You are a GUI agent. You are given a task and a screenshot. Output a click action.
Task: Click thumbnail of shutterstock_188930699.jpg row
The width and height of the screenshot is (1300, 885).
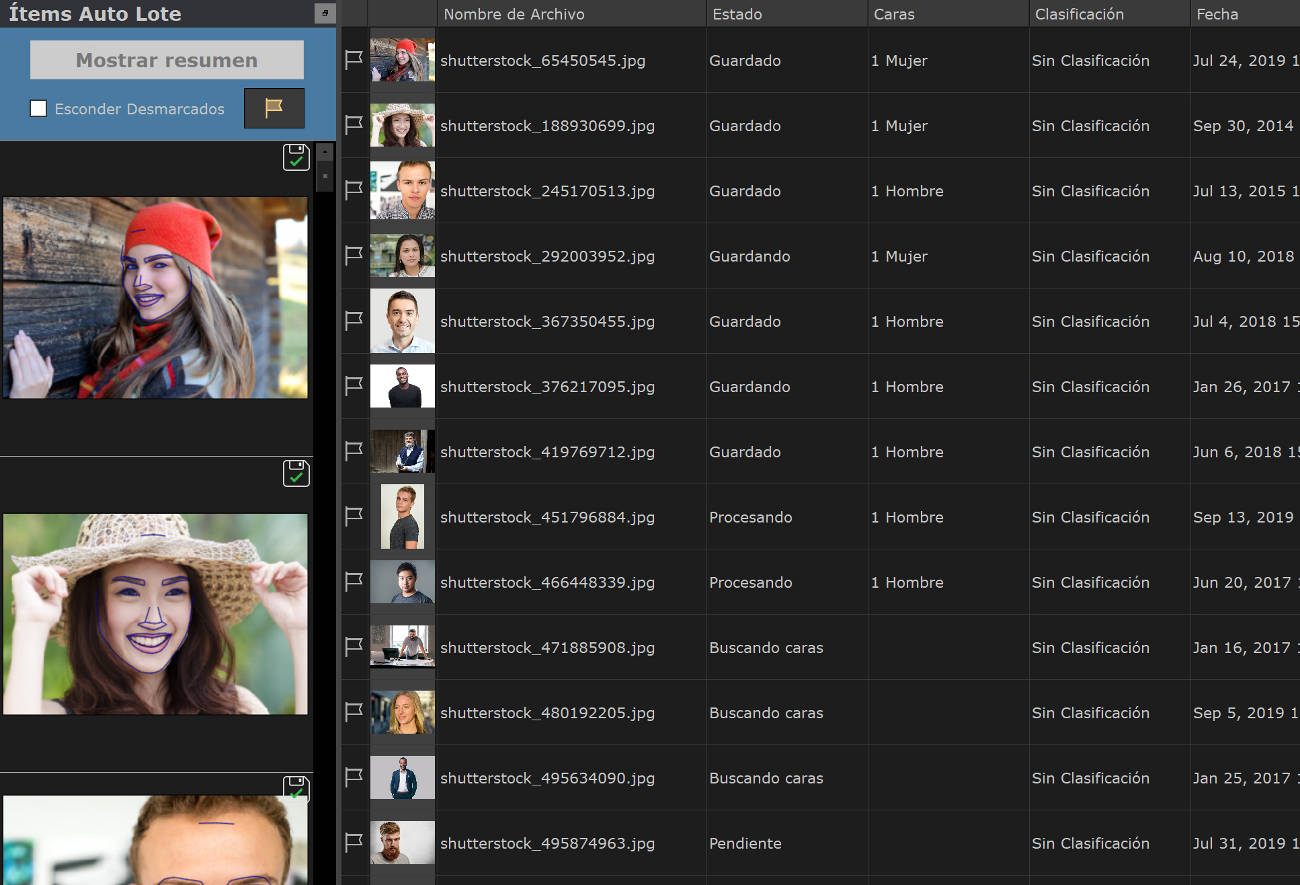[402, 125]
